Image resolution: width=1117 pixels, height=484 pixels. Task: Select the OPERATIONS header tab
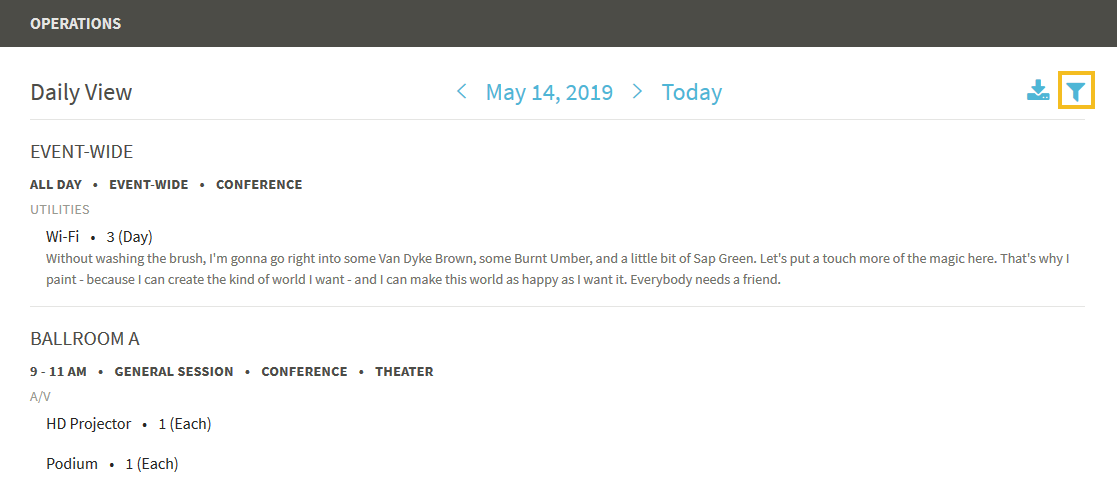[76, 24]
